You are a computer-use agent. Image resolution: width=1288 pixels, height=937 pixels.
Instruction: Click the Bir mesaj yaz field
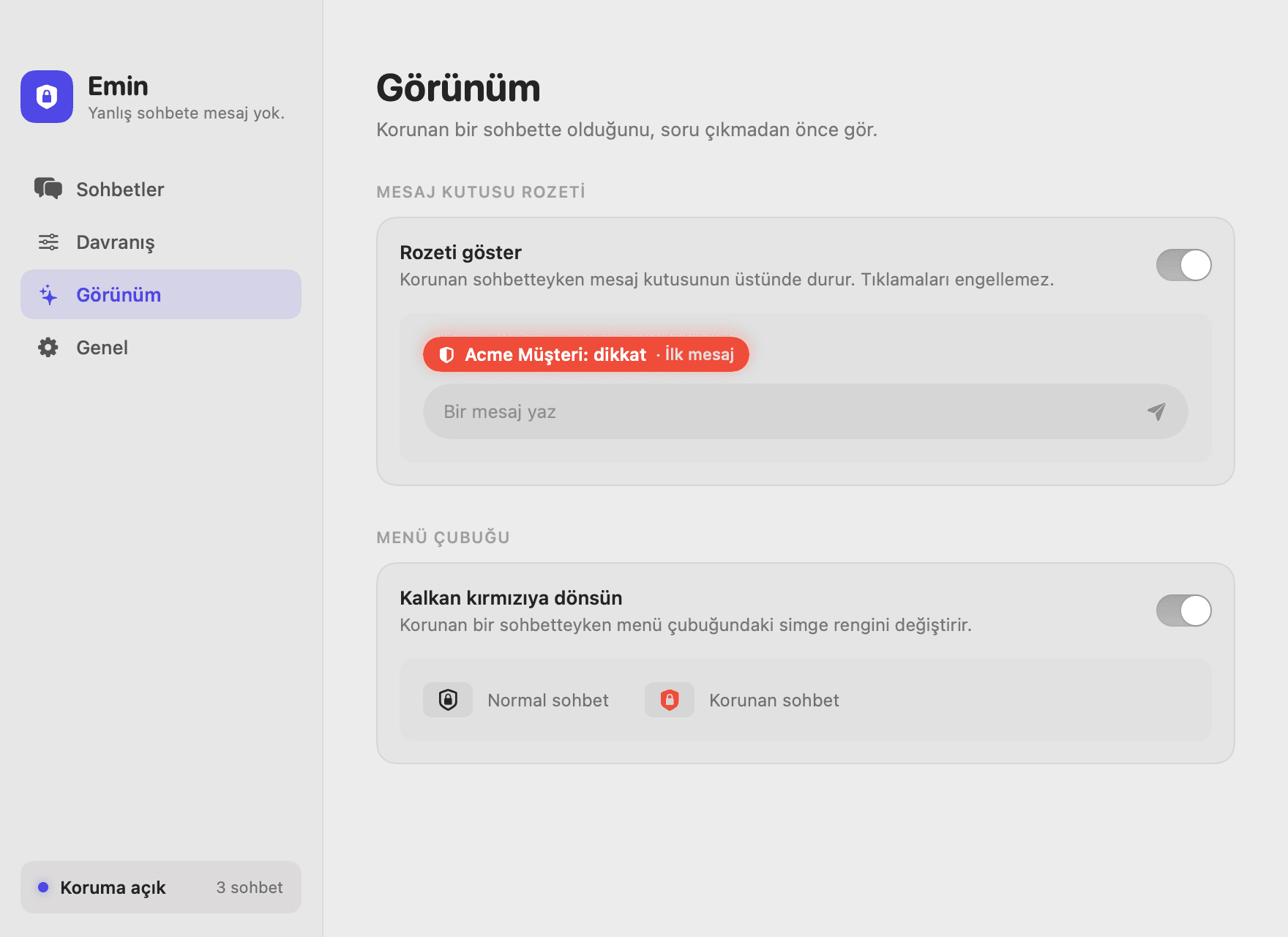tap(805, 411)
